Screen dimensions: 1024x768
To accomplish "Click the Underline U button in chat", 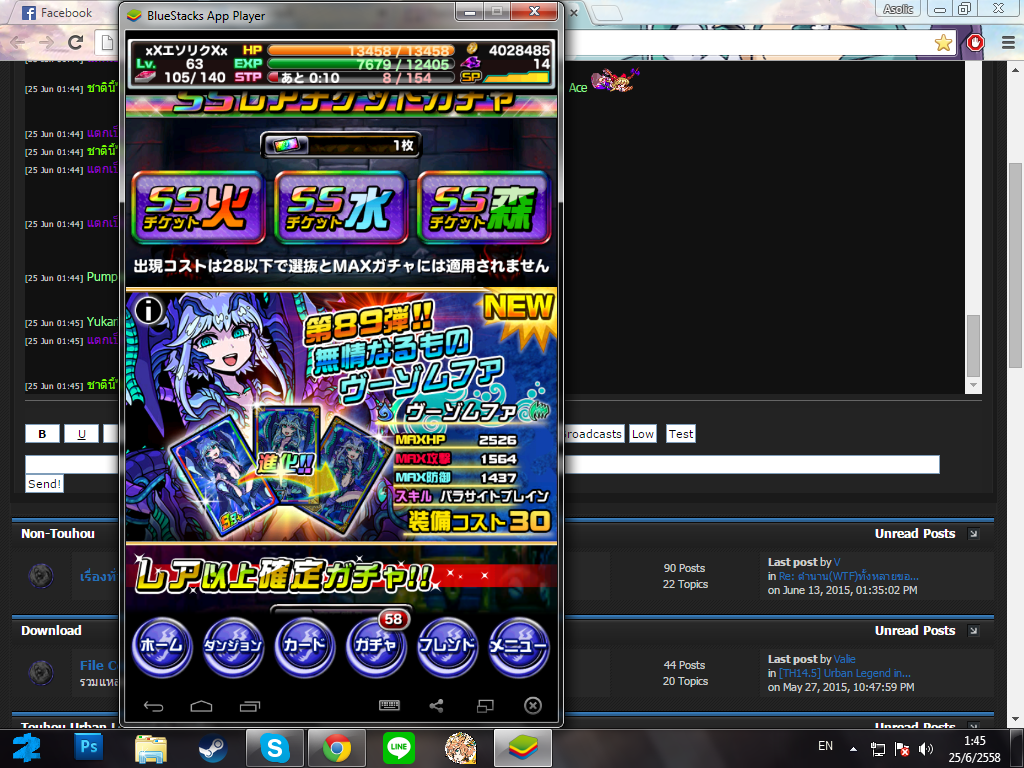I will (x=82, y=434).
